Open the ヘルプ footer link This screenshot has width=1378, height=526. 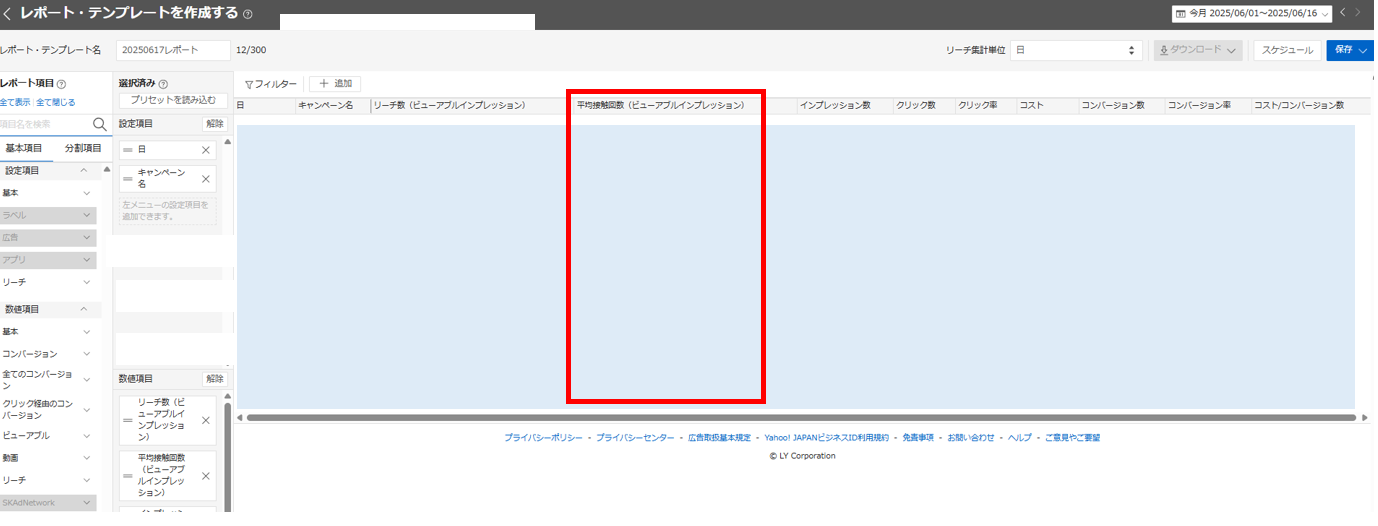coord(1020,438)
